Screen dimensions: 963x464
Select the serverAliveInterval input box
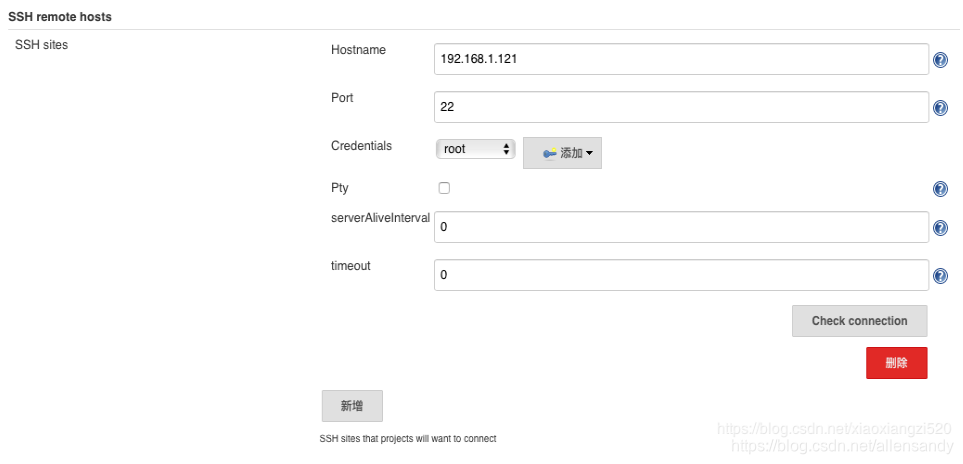click(x=681, y=227)
